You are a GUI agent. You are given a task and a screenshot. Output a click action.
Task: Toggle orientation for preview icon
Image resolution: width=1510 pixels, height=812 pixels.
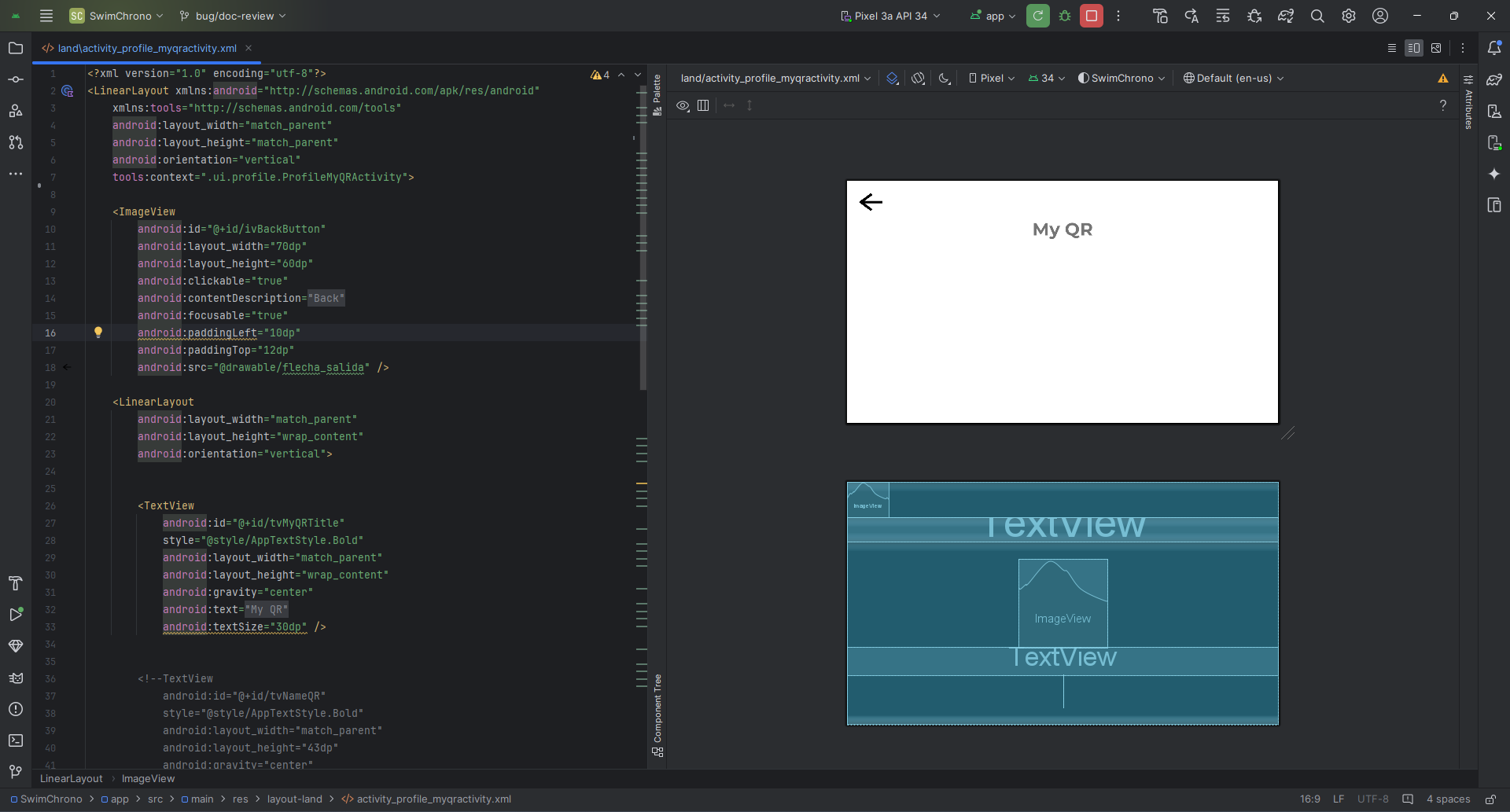(918, 79)
